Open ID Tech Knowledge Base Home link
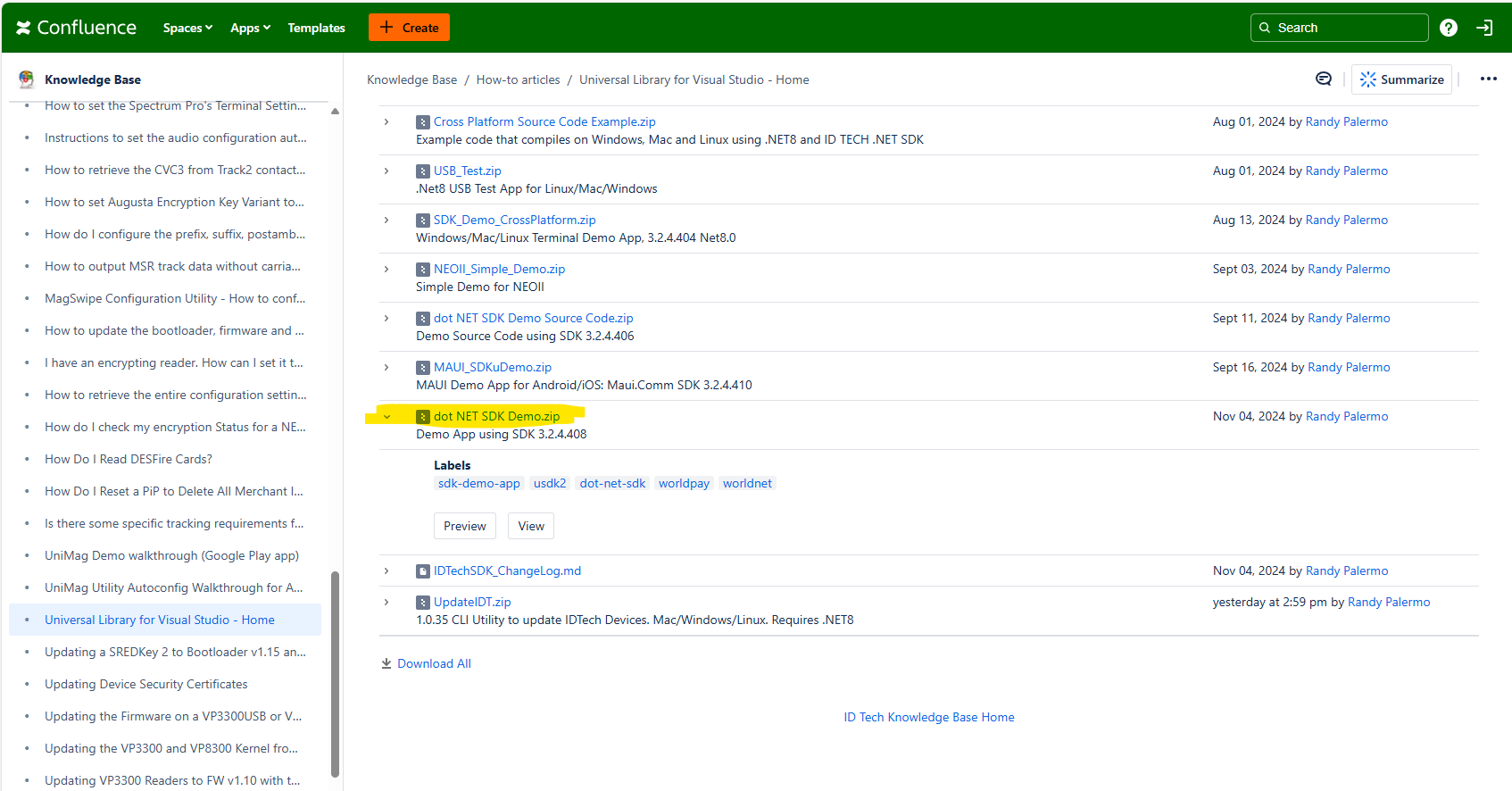Screen dimensions: 1512x791 [x=929, y=717]
